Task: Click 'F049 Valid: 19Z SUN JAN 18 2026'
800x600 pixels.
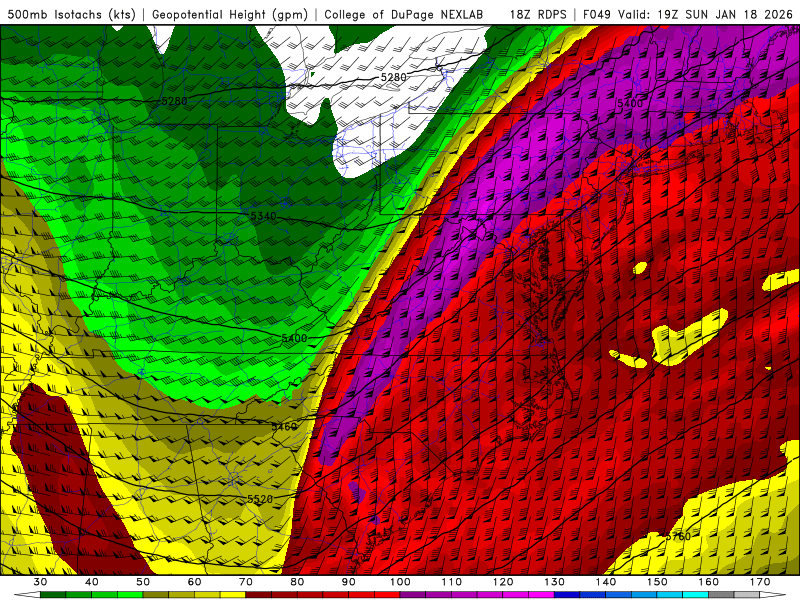Action: (687, 14)
